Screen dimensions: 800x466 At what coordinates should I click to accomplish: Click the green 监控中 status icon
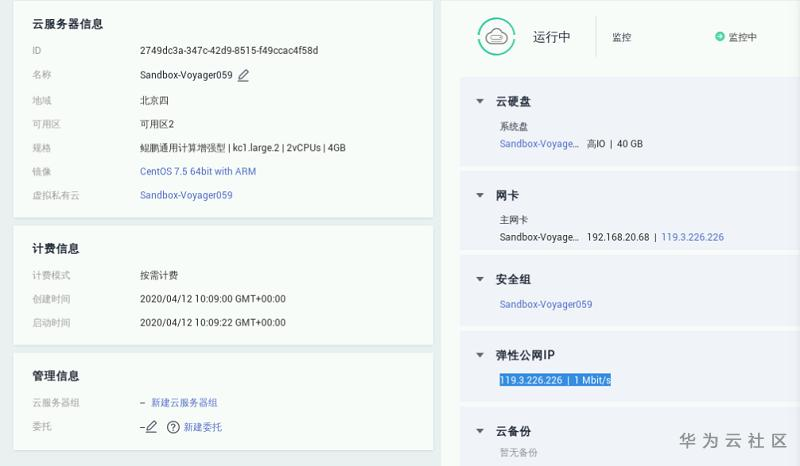pyautogui.click(x=719, y=36)
